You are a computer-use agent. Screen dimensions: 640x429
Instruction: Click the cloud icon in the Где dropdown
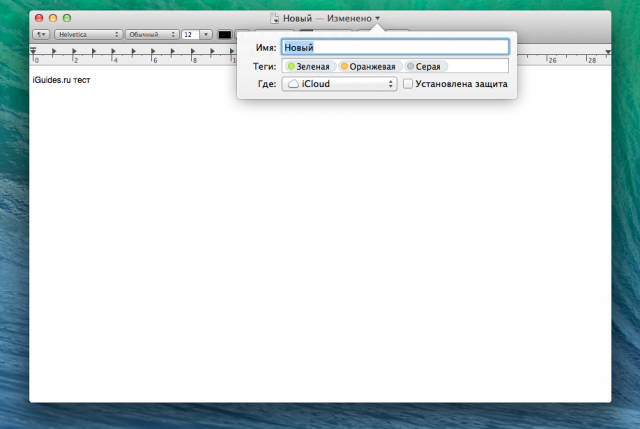click(x=293, y=84)
